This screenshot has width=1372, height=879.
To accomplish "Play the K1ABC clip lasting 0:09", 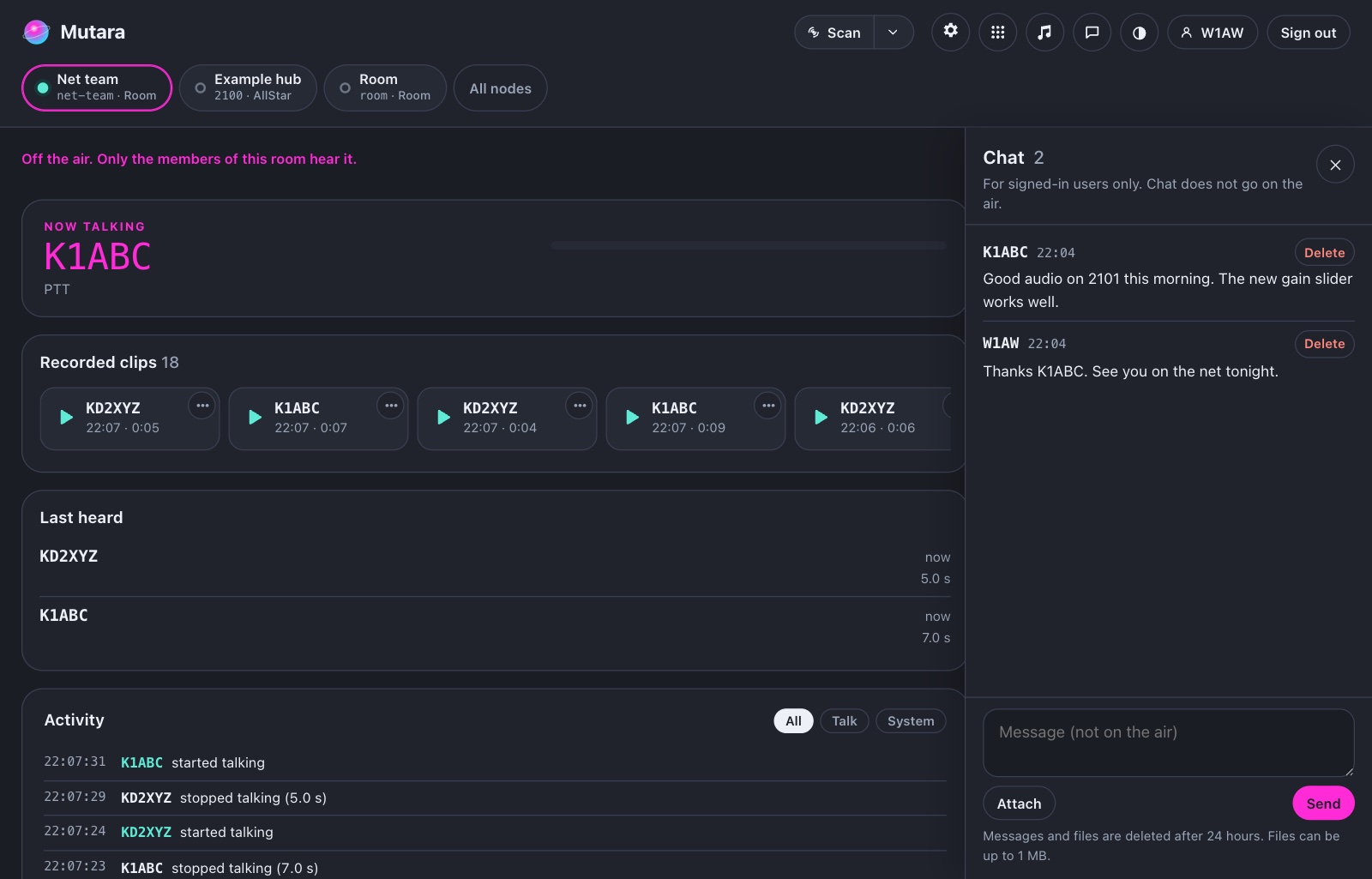I will click(632, 418).
